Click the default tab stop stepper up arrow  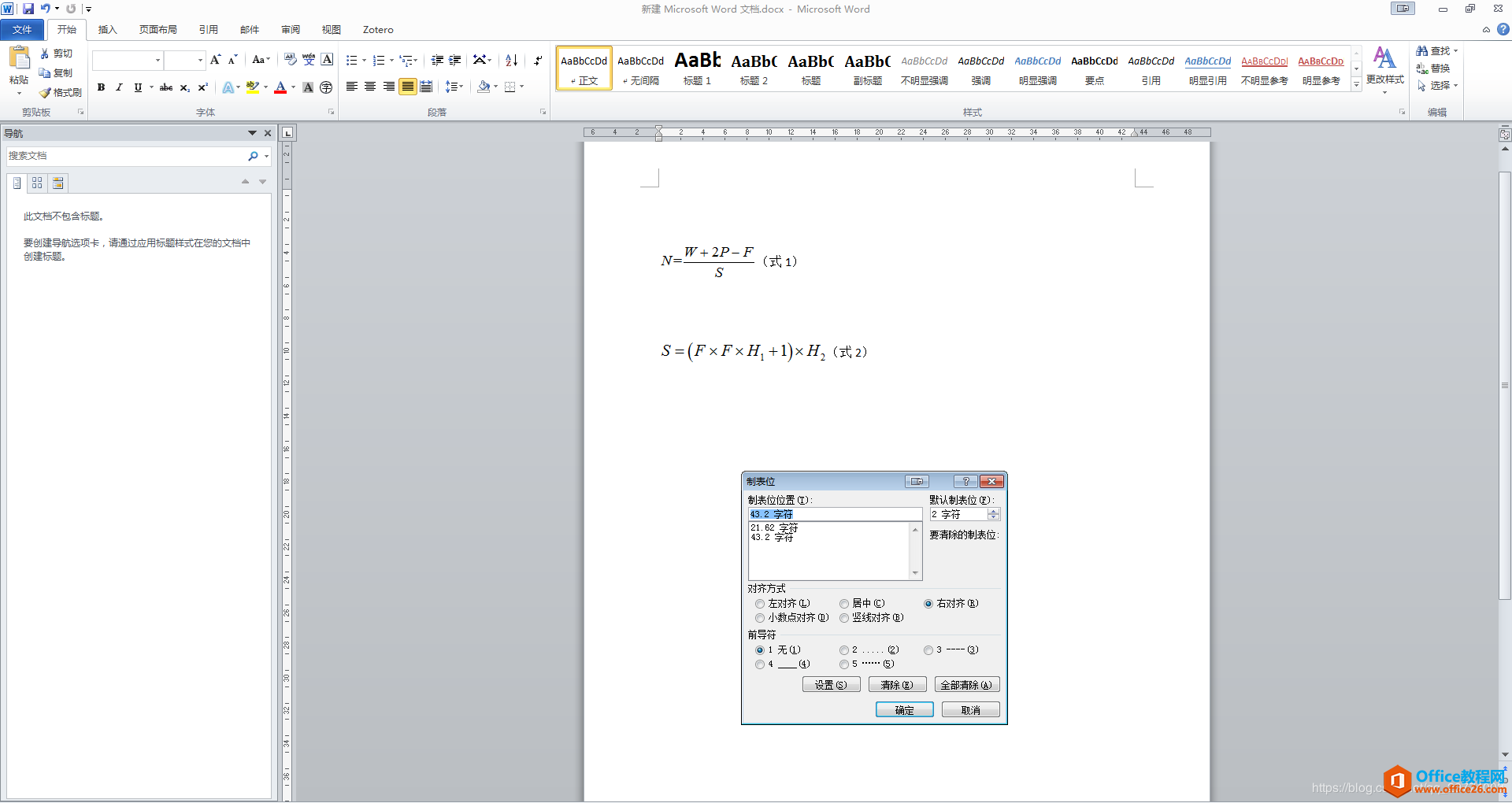click(994, 510)
